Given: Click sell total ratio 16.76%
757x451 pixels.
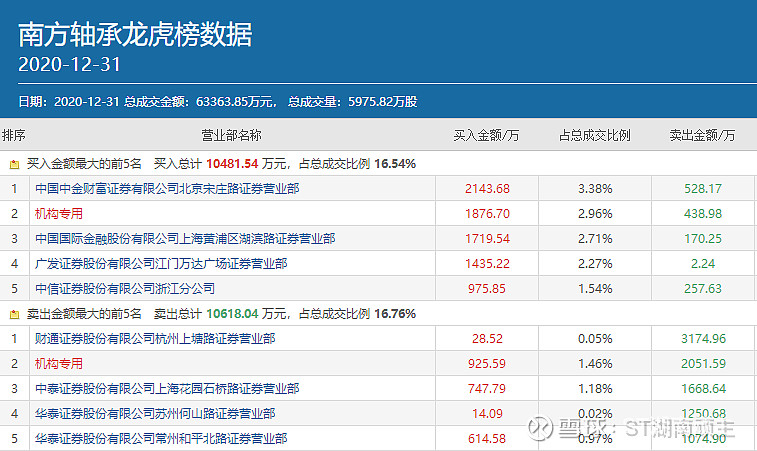Looking at the screenshot, I should pyautogui.click(x=395, y=314).
